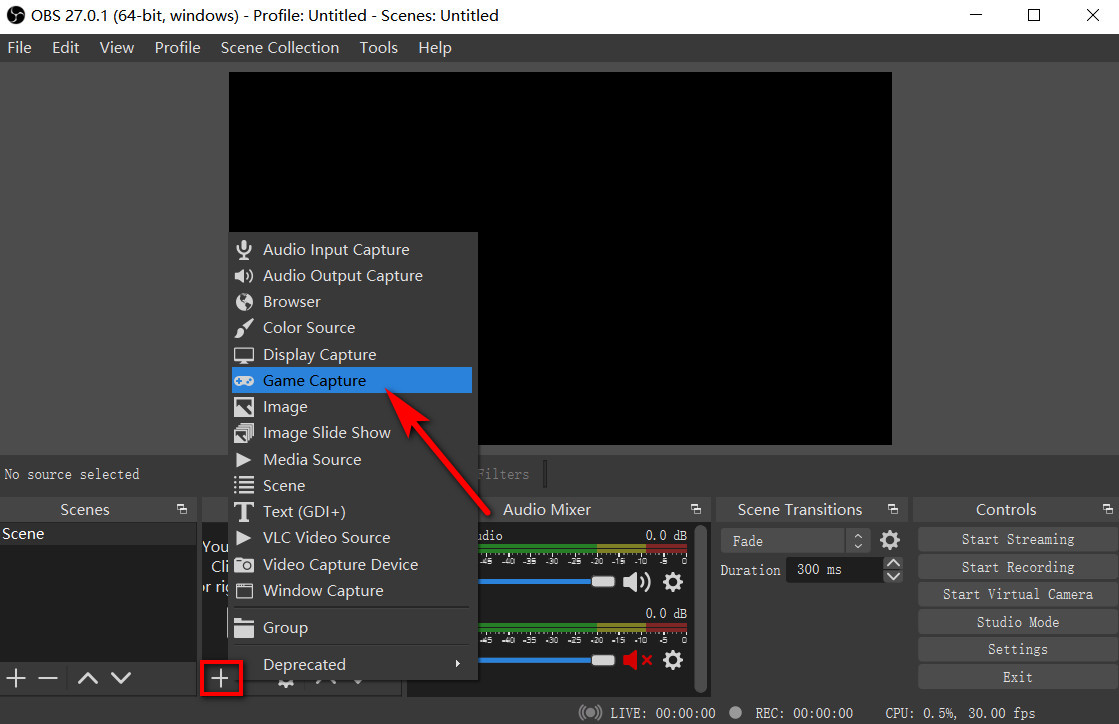Decrease transition duration with down arrow
This screenshot has height=724, width=1119.
[893, 576]
